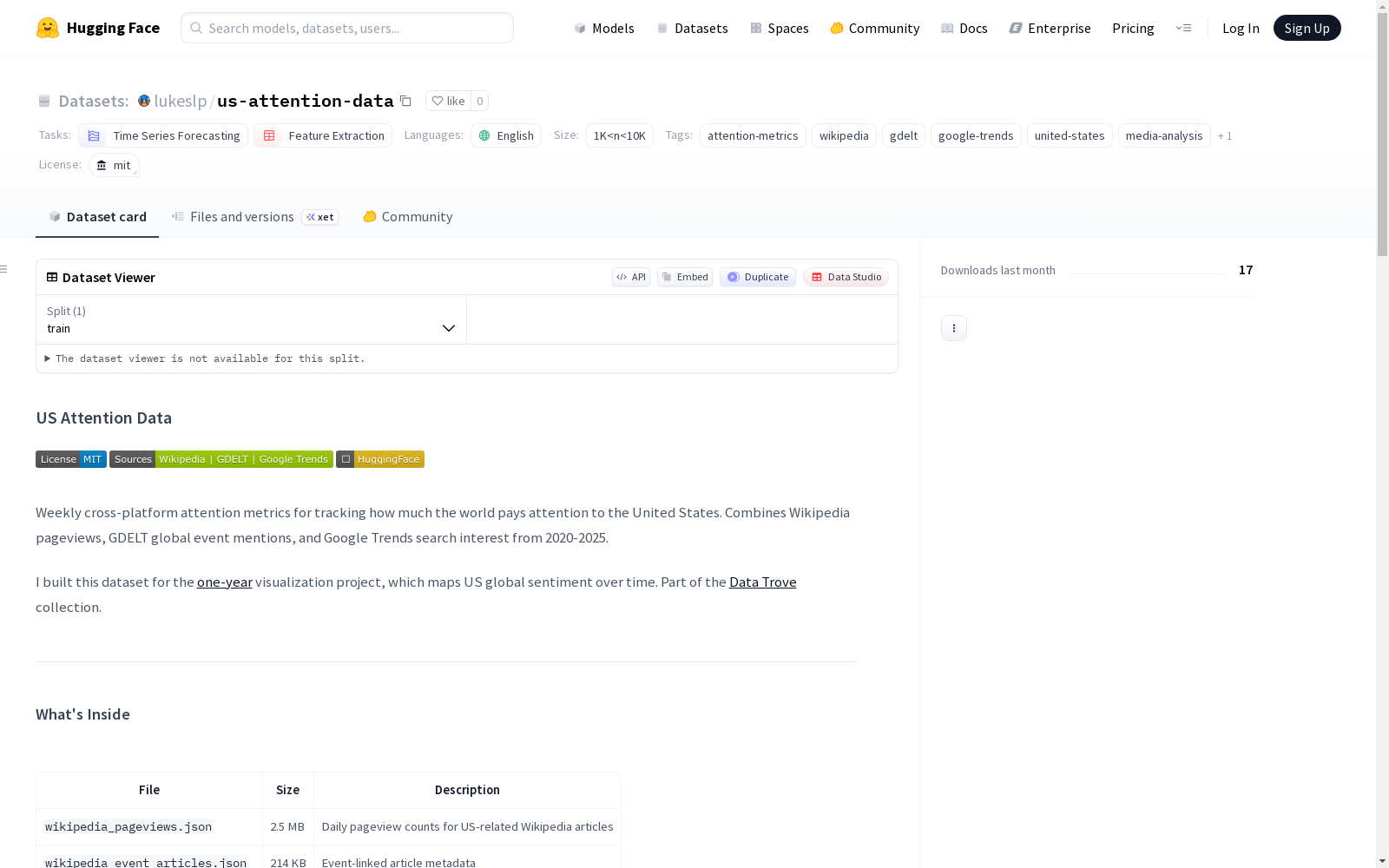Click the mit license tag

[x=114, y=165]
